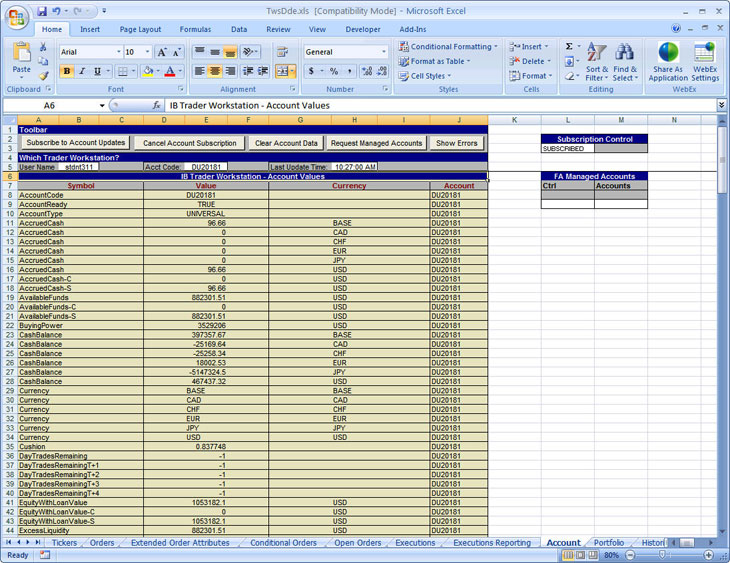
Task: Click Request Managed Accounts button
Action: point(376,143)
